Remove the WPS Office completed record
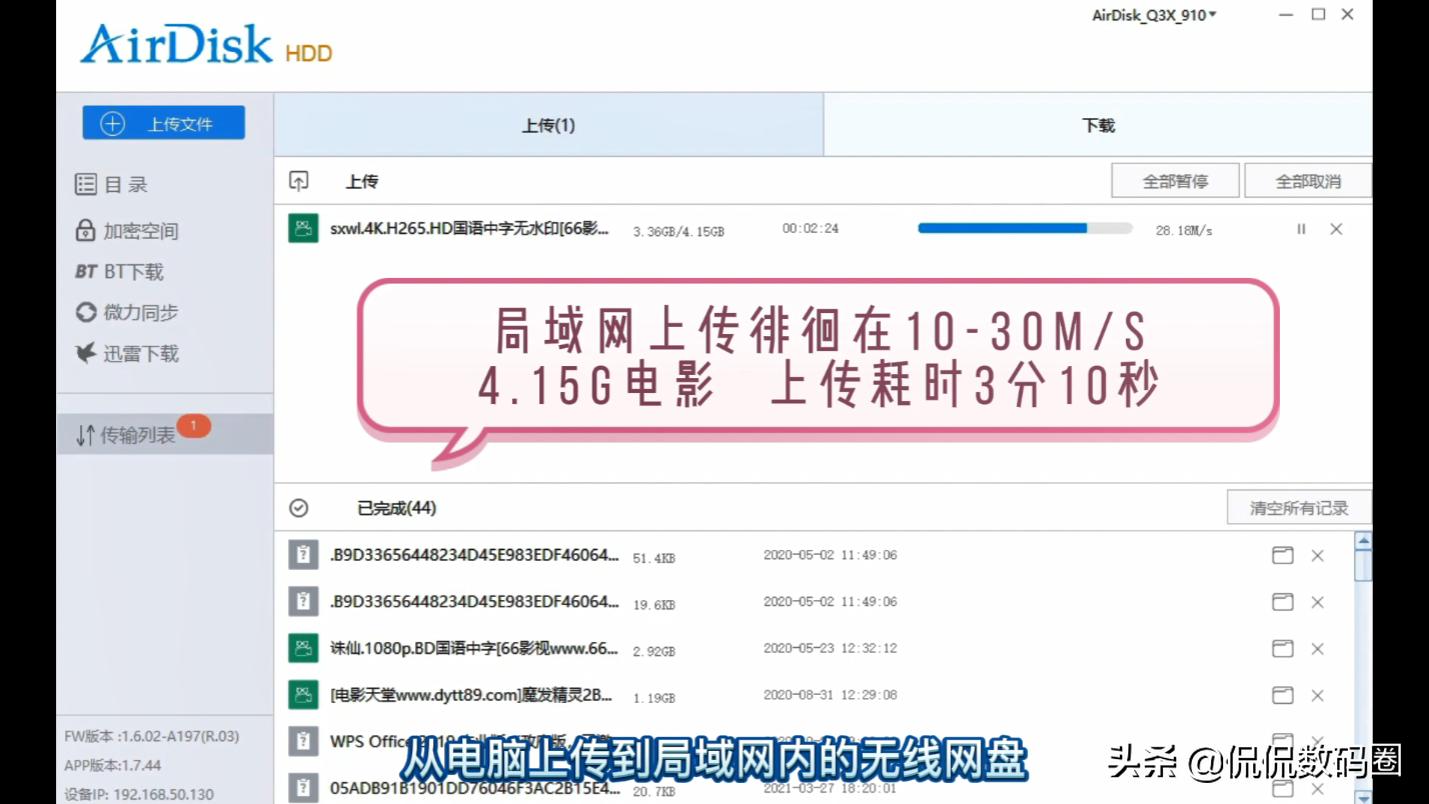Image resolution: width=1429 pixels, height=804 pixels. 1317,740
